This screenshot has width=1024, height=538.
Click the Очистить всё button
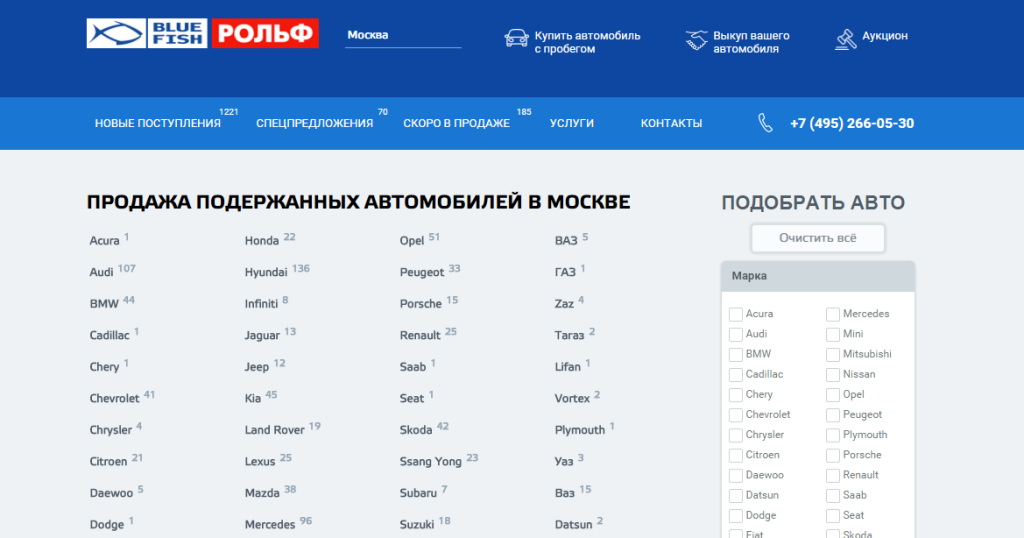(818, 238)
